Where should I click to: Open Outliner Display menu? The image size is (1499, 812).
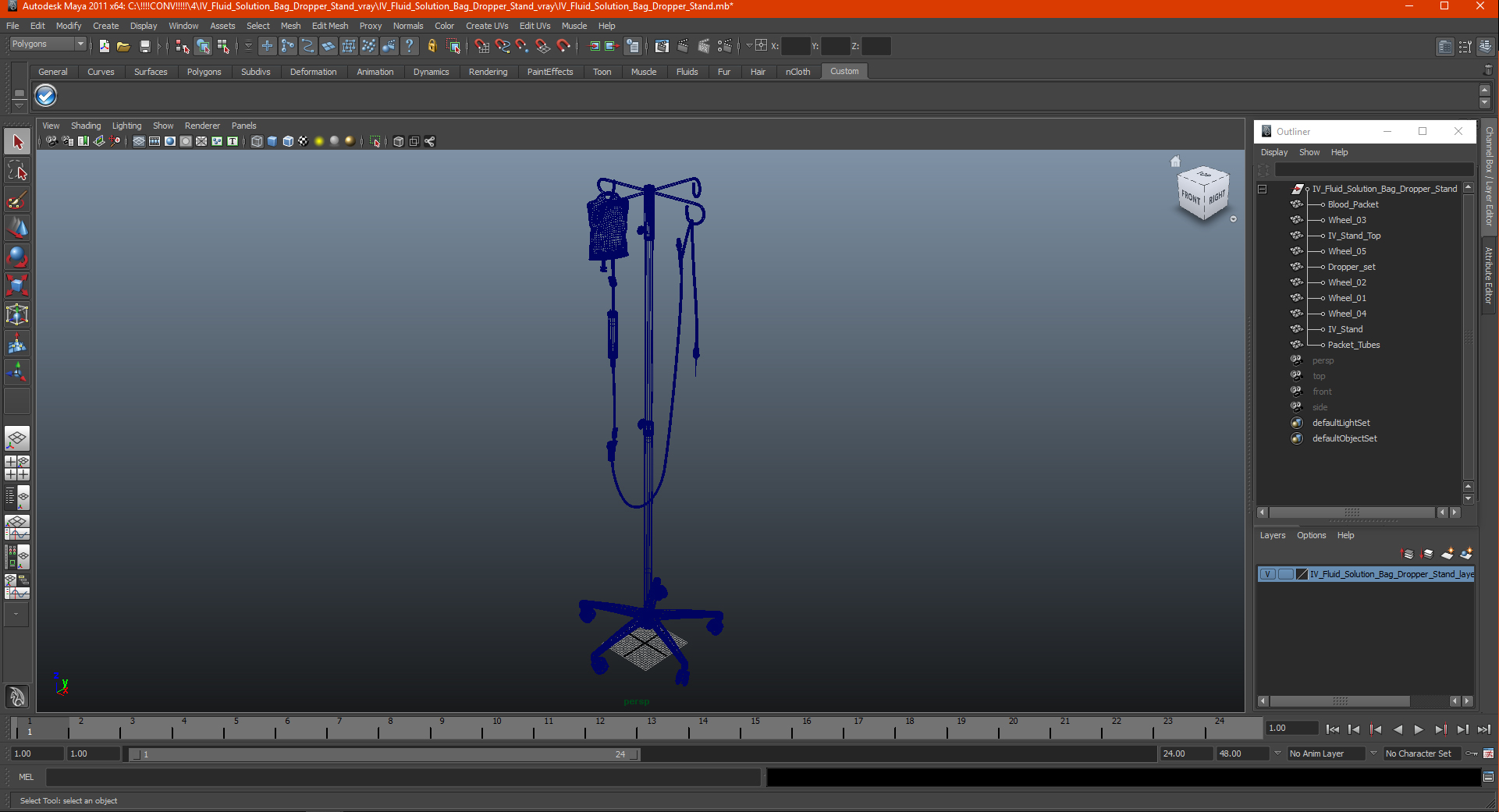click(1274, 152)
